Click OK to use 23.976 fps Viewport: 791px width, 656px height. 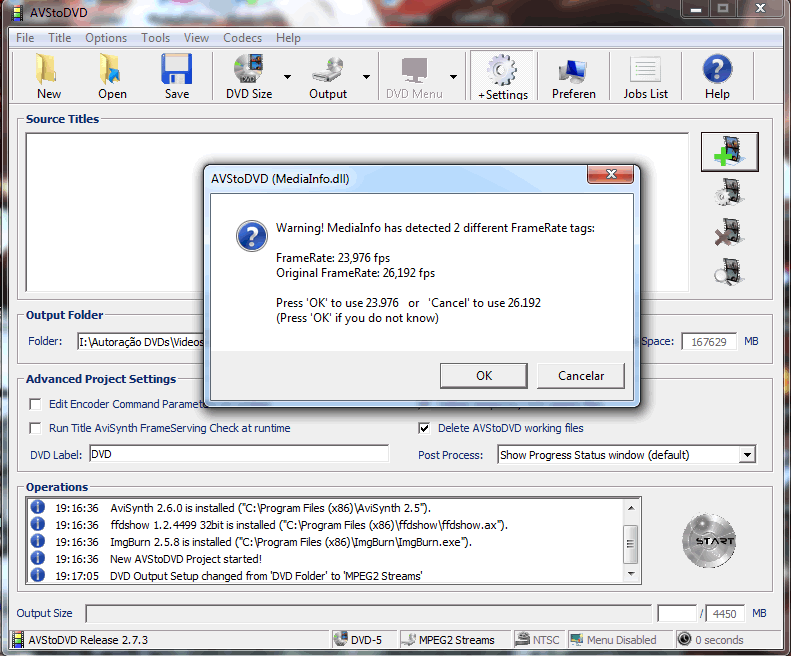484,375
